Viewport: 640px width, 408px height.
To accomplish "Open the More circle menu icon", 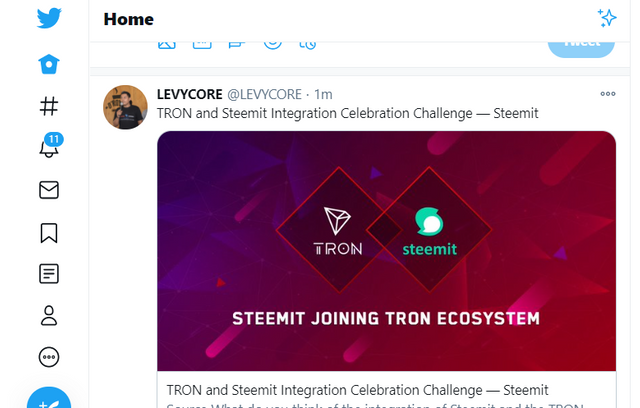I will [49, 357].
